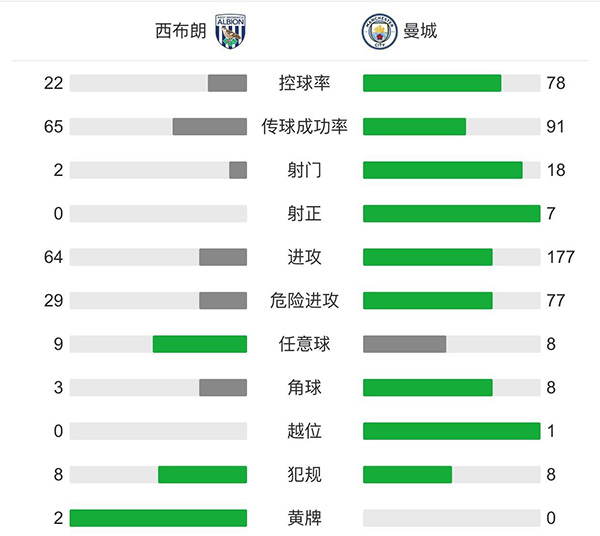Click Manchester City's green 控球率 bar
This screenshot has width=600, height=536.
432,83
